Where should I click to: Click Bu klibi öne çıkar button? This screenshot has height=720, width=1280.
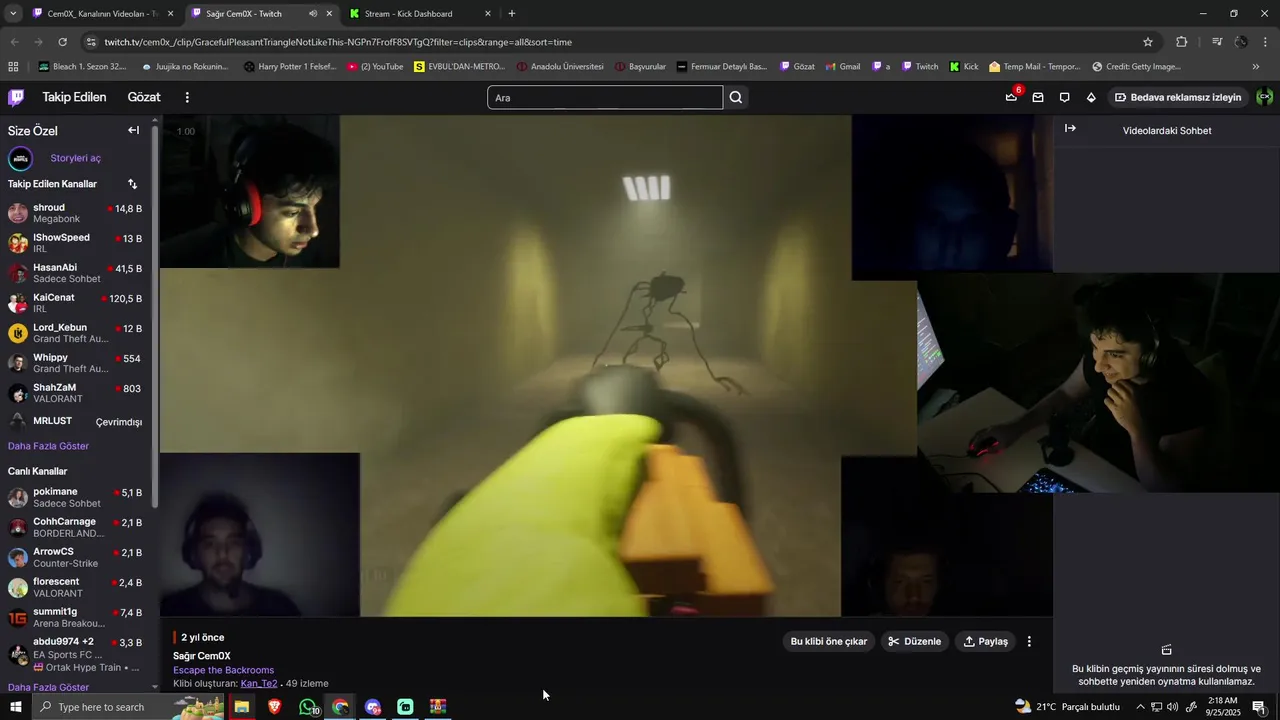[829, 642]
